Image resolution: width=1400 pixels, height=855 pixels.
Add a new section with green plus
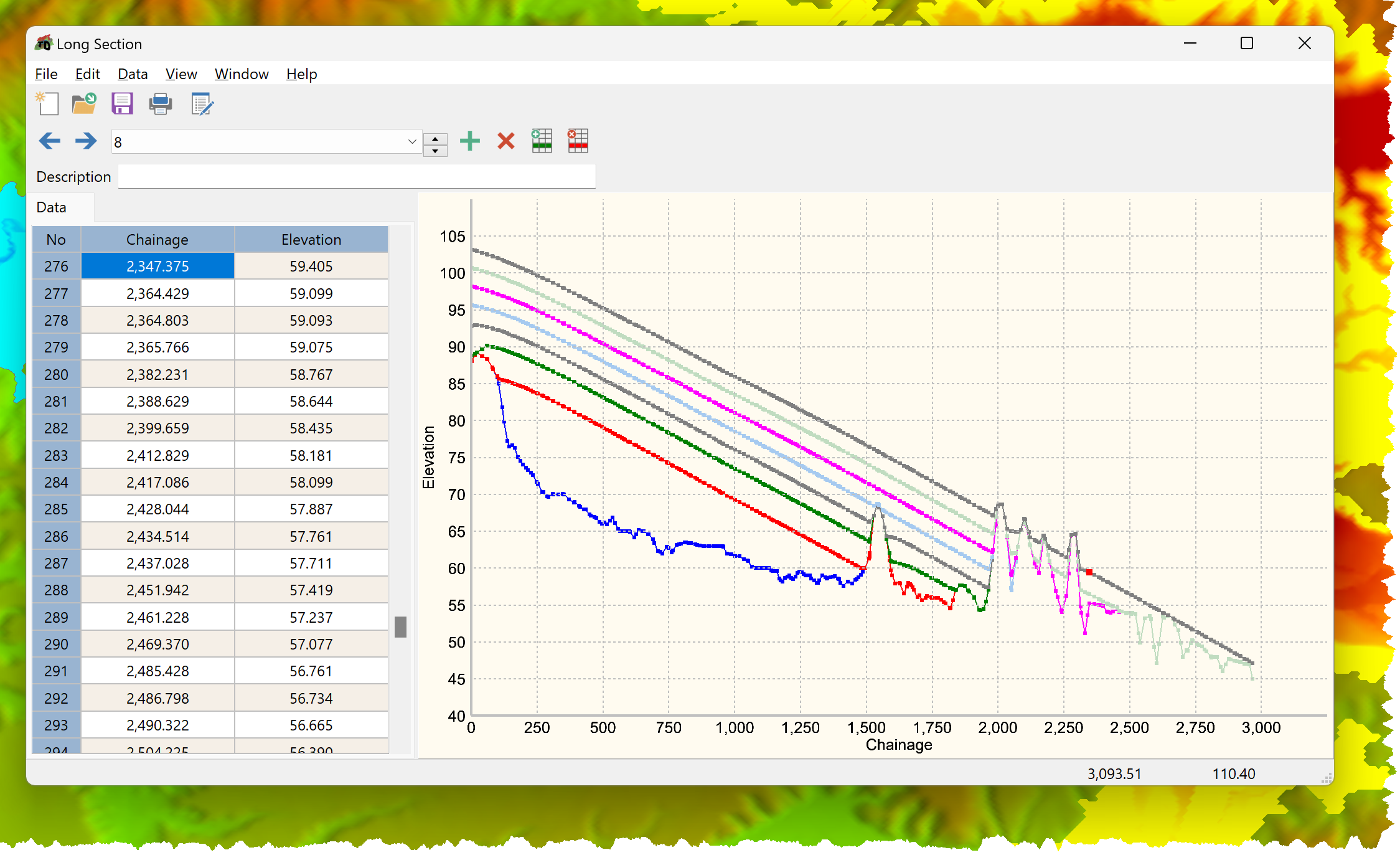470,141
